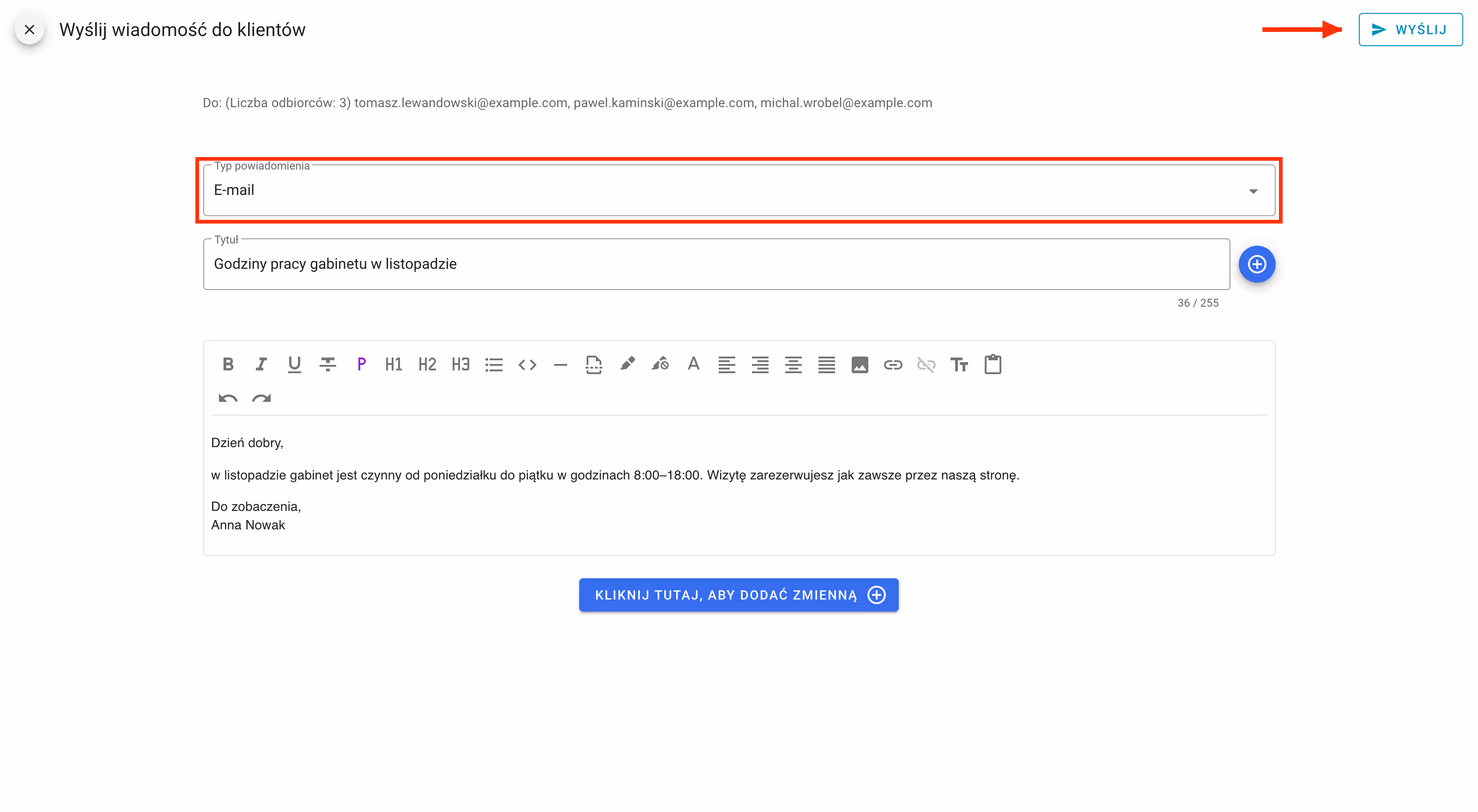Open font size (Tt) tool
The image size is (1478, 812).
pyautogui.click(x=959, y=365)
